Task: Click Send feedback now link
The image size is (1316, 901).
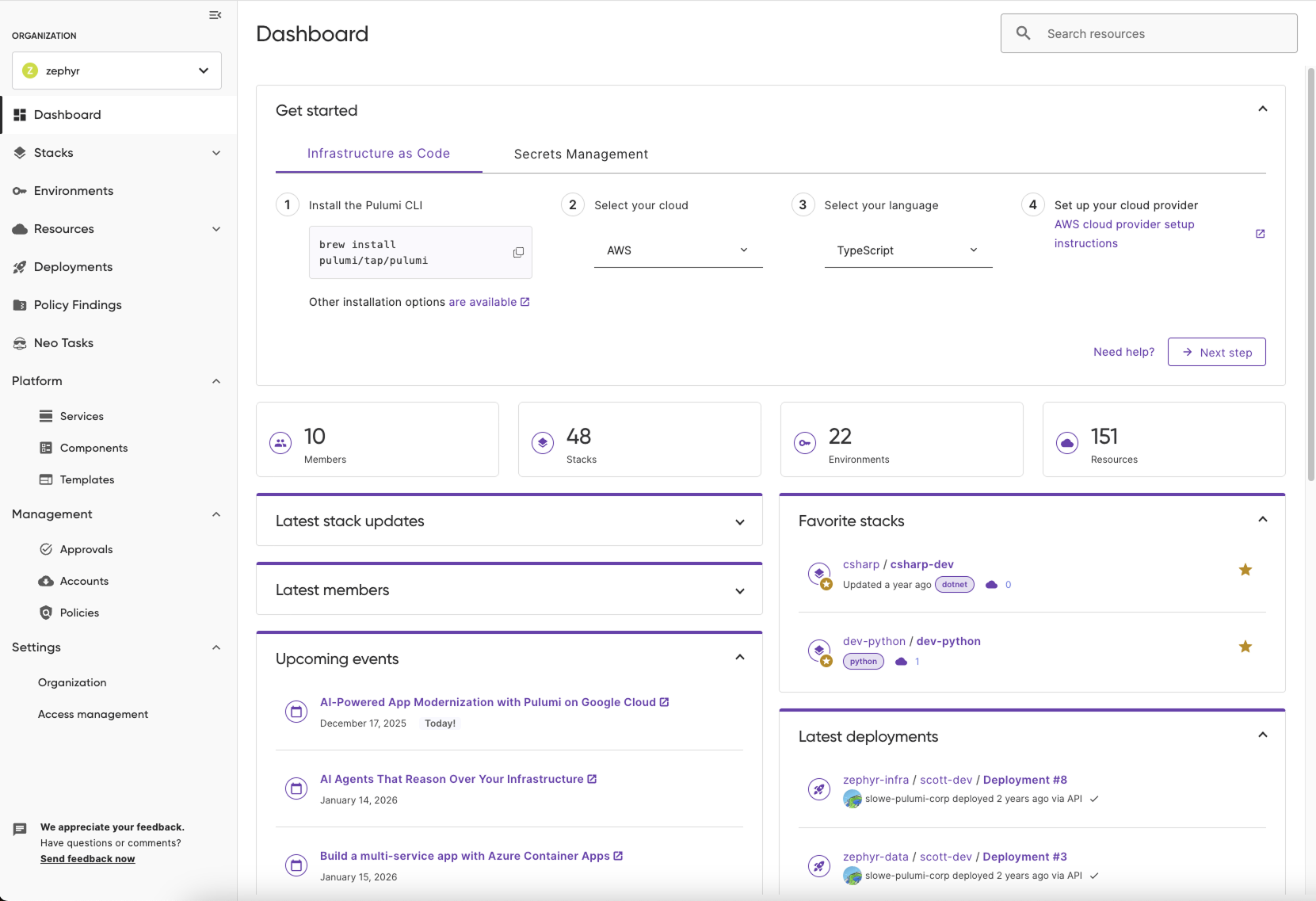Action: click(87, 859)
